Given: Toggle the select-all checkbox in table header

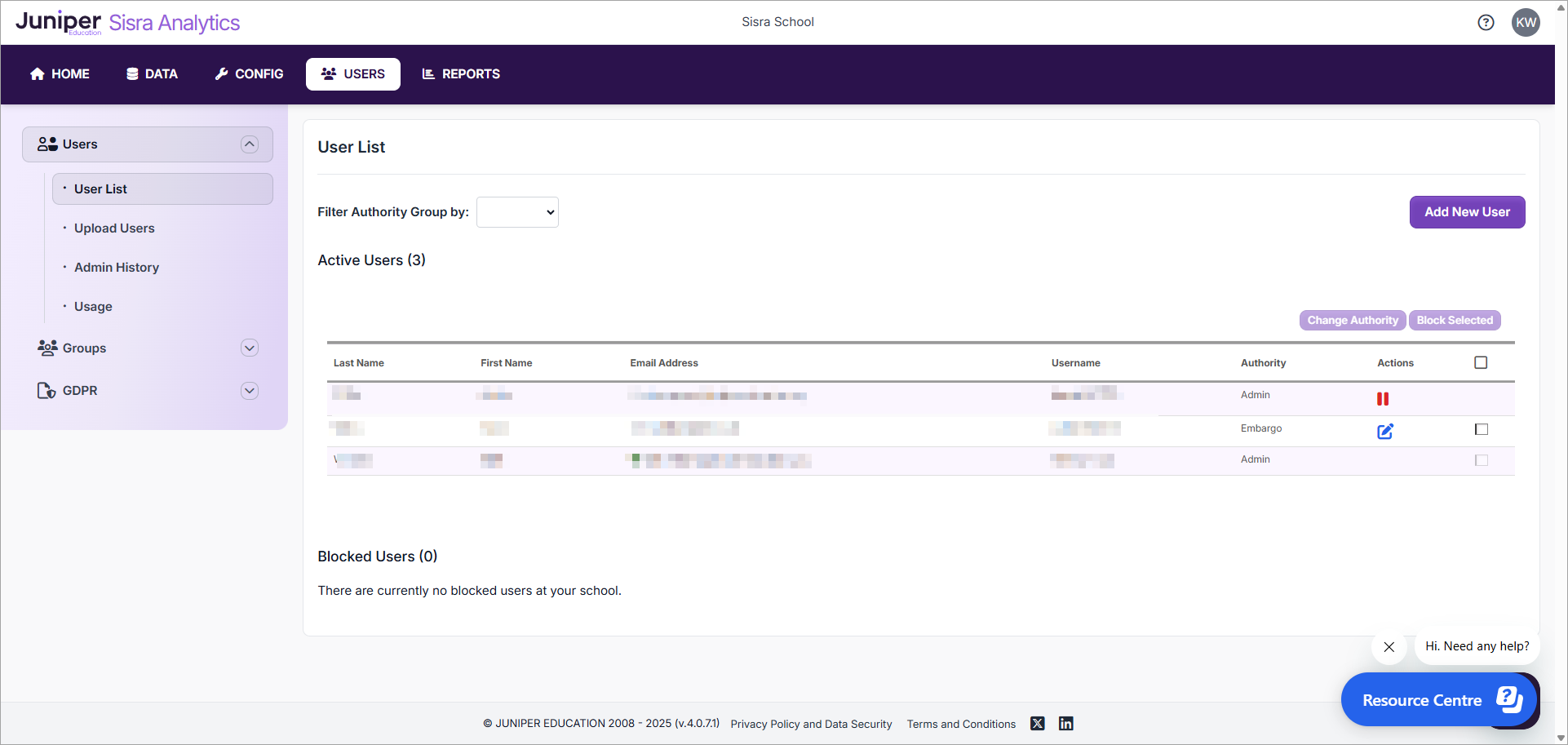Looking at the screenshot, I should 1481,362.
